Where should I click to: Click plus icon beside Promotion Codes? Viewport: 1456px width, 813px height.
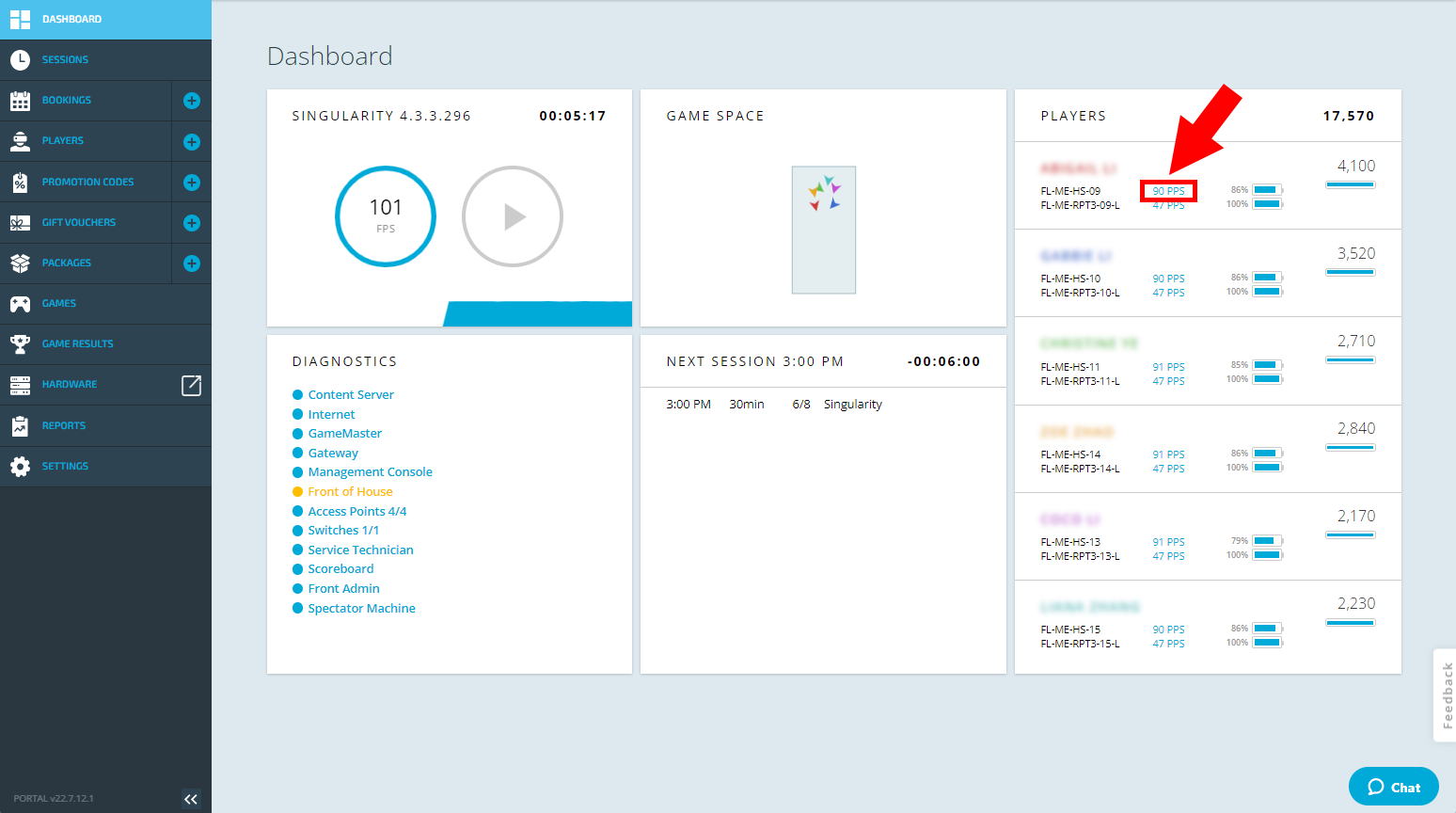[x=192, y=183]
